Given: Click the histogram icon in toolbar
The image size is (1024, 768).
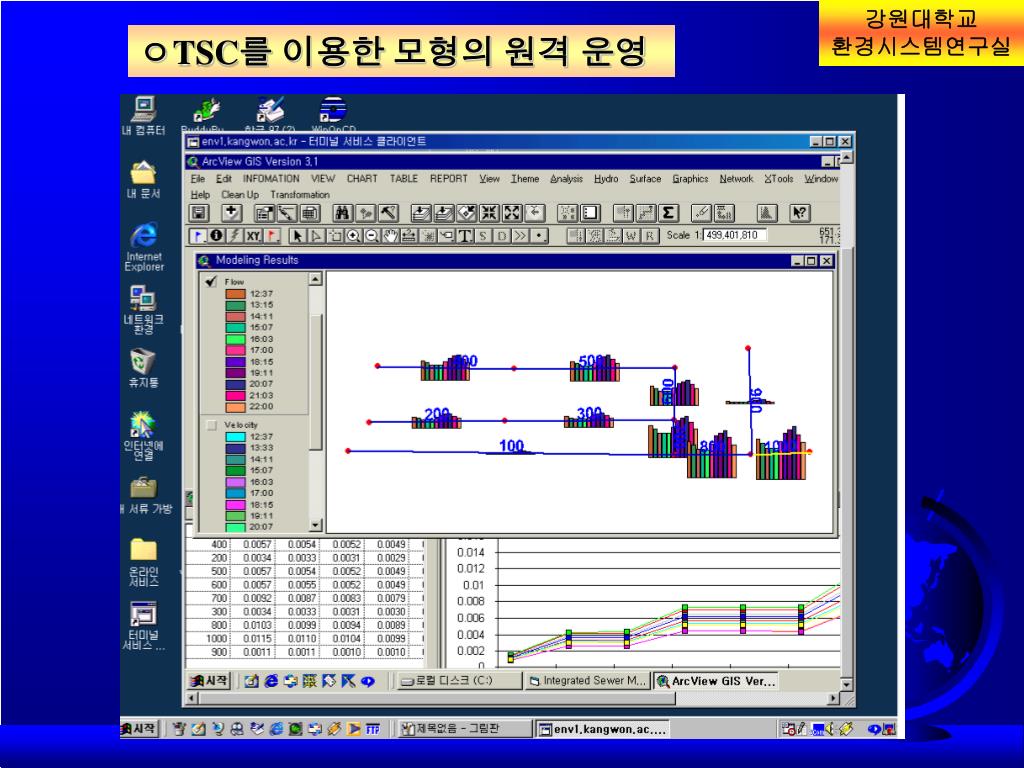Looking at the screenshot, I should pos(767,213).
